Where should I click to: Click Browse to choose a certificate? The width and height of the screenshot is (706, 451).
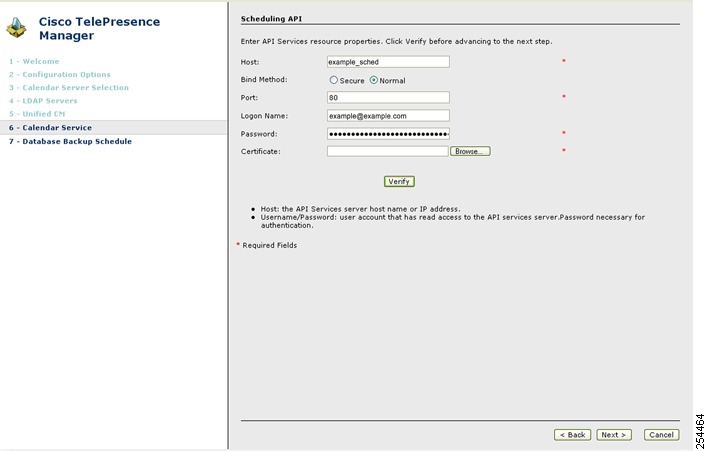(x=470, y=151)
